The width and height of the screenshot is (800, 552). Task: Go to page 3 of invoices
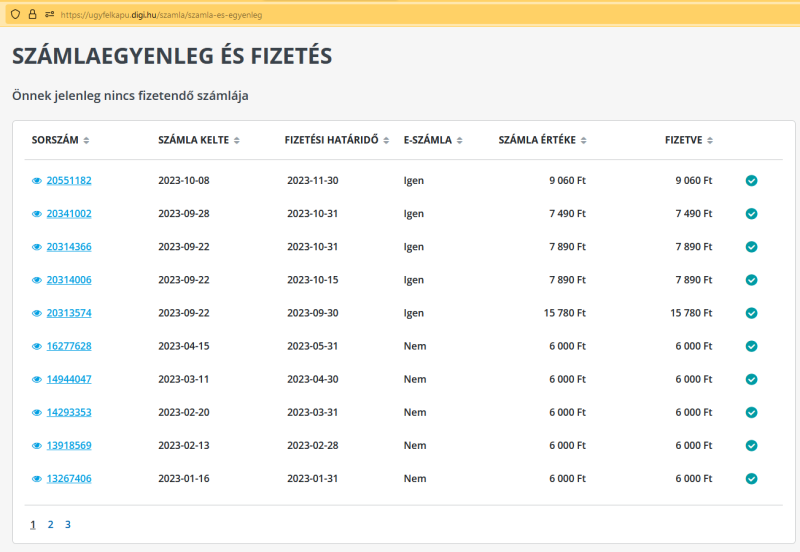(x=68, y=524)
